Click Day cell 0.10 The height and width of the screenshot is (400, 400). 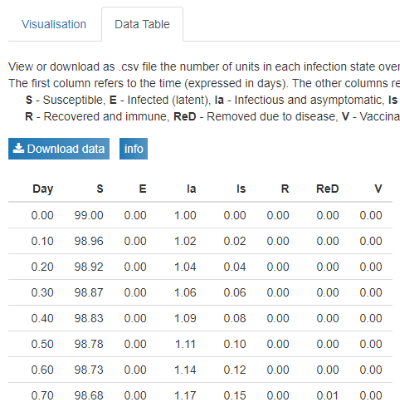[x=42, y=241]
